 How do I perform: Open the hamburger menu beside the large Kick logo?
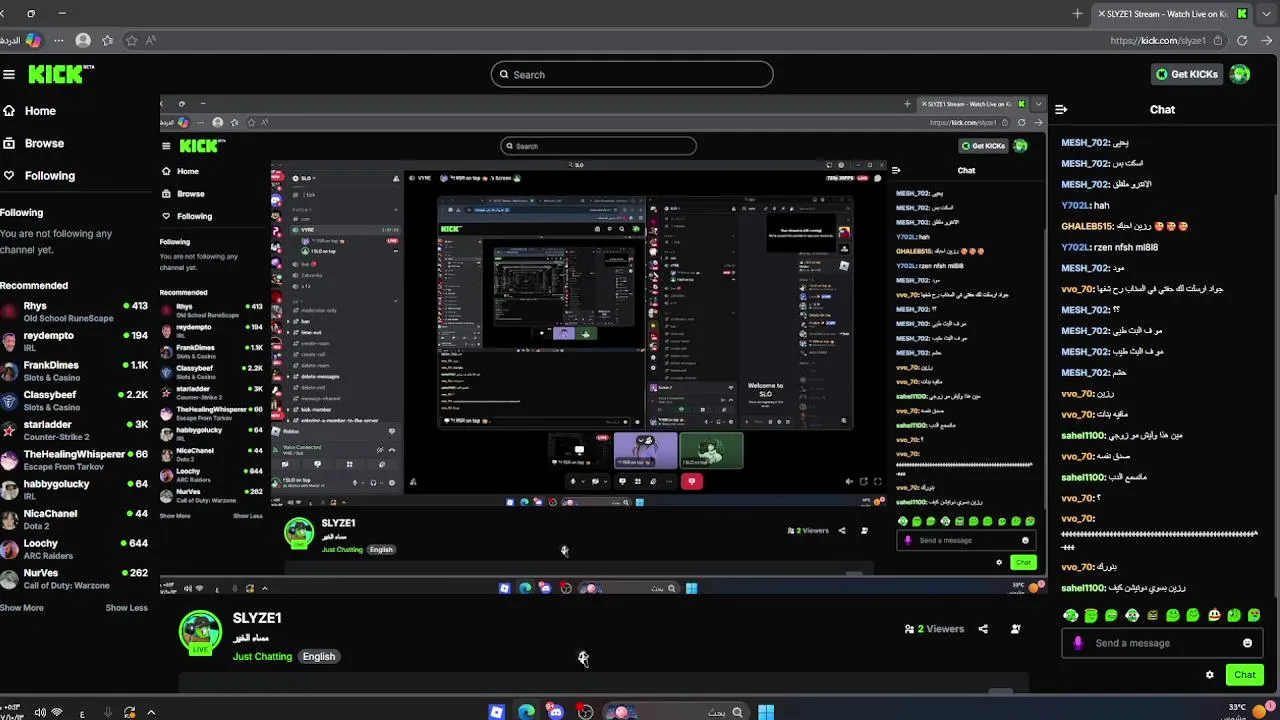pos(9,75)
